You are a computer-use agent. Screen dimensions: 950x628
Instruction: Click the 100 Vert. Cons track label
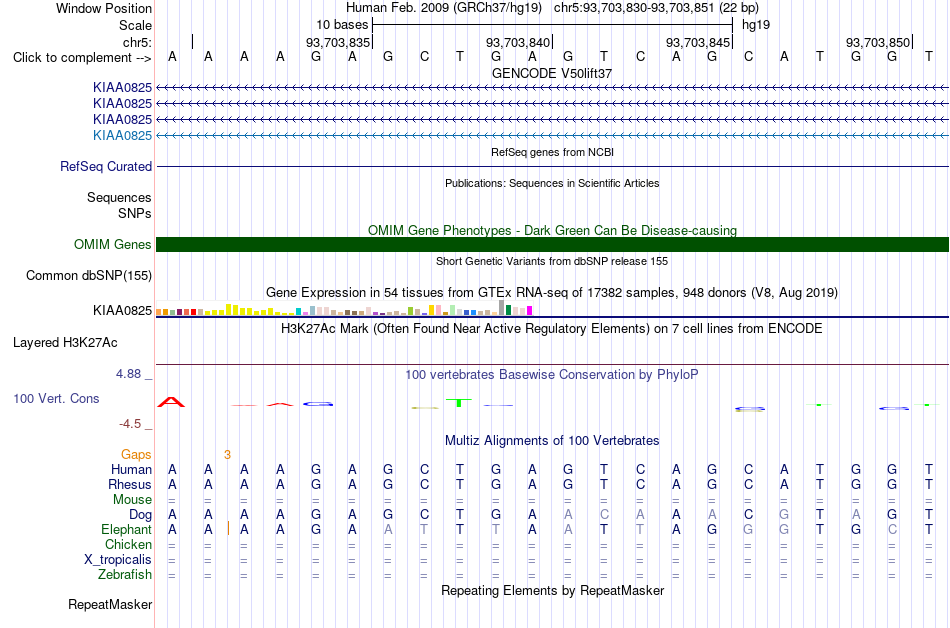[56, 398]
